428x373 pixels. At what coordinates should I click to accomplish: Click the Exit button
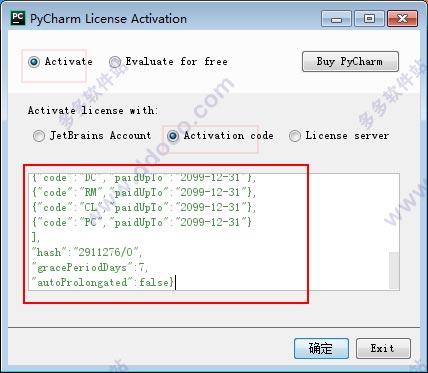pos(383,348)
